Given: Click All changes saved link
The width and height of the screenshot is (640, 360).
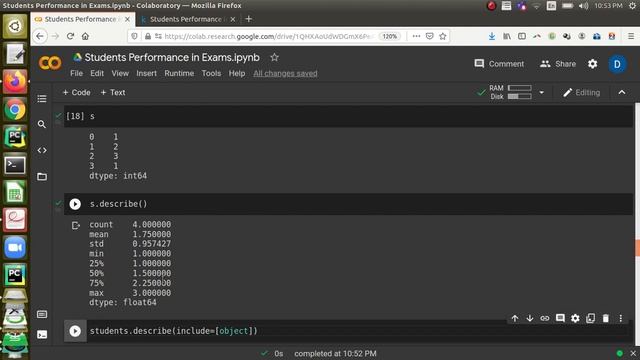Looking at the screenshot, I should coord(285,73).
